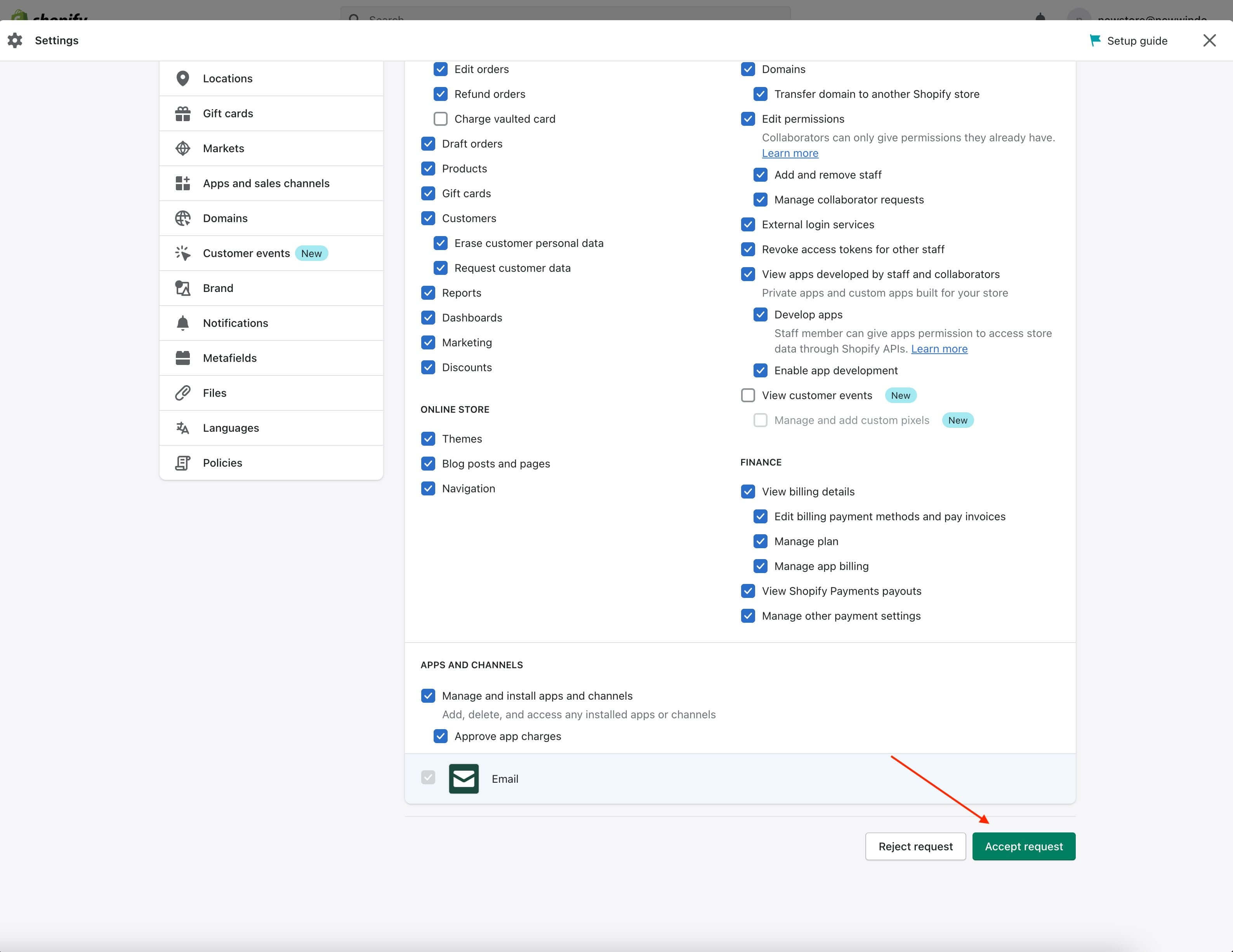This screenshot has height=952, width=1233.
Task: Click the Files paperclip icon
Action: pyautogui.click(x=182, y=393)
